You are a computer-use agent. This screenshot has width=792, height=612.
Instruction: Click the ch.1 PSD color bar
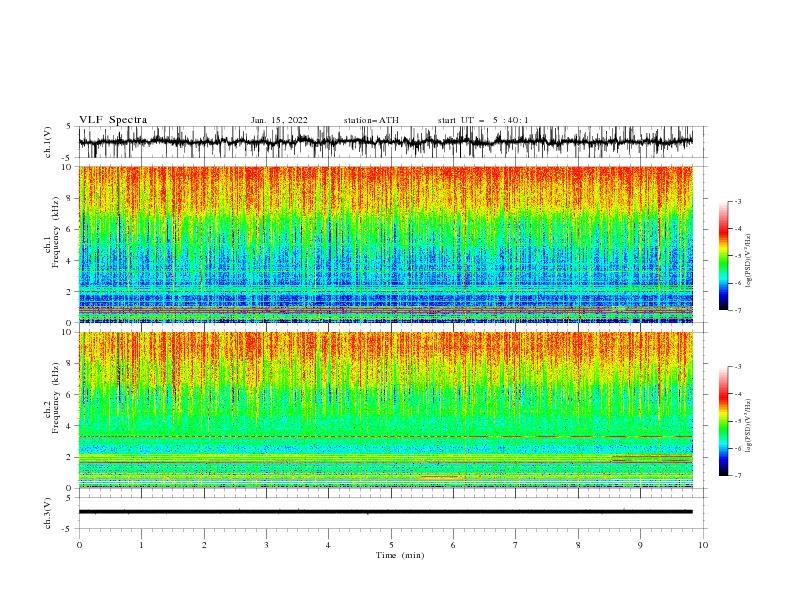coord(723,256)
